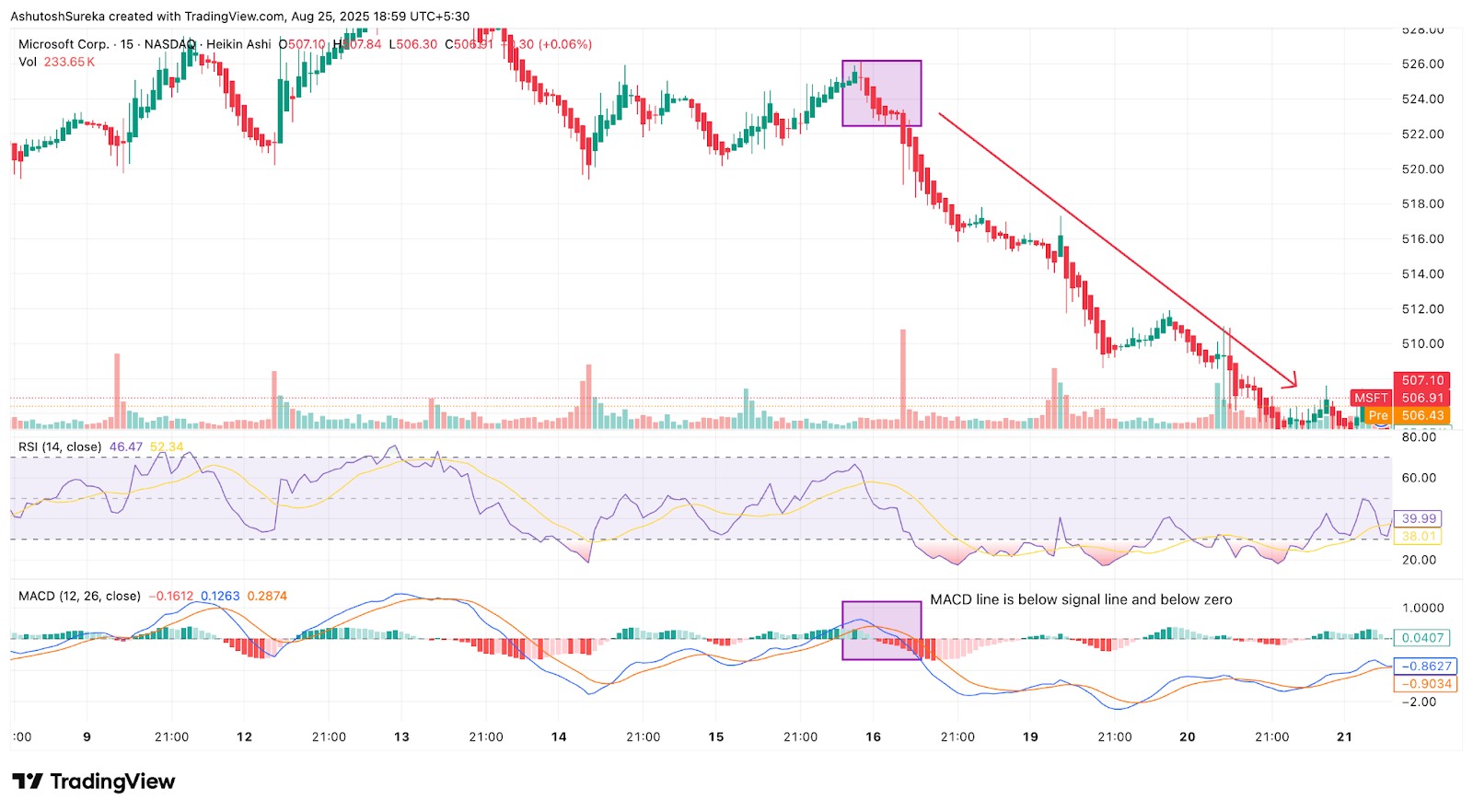Click date label 9 on time axis

(x=87, y=737)
